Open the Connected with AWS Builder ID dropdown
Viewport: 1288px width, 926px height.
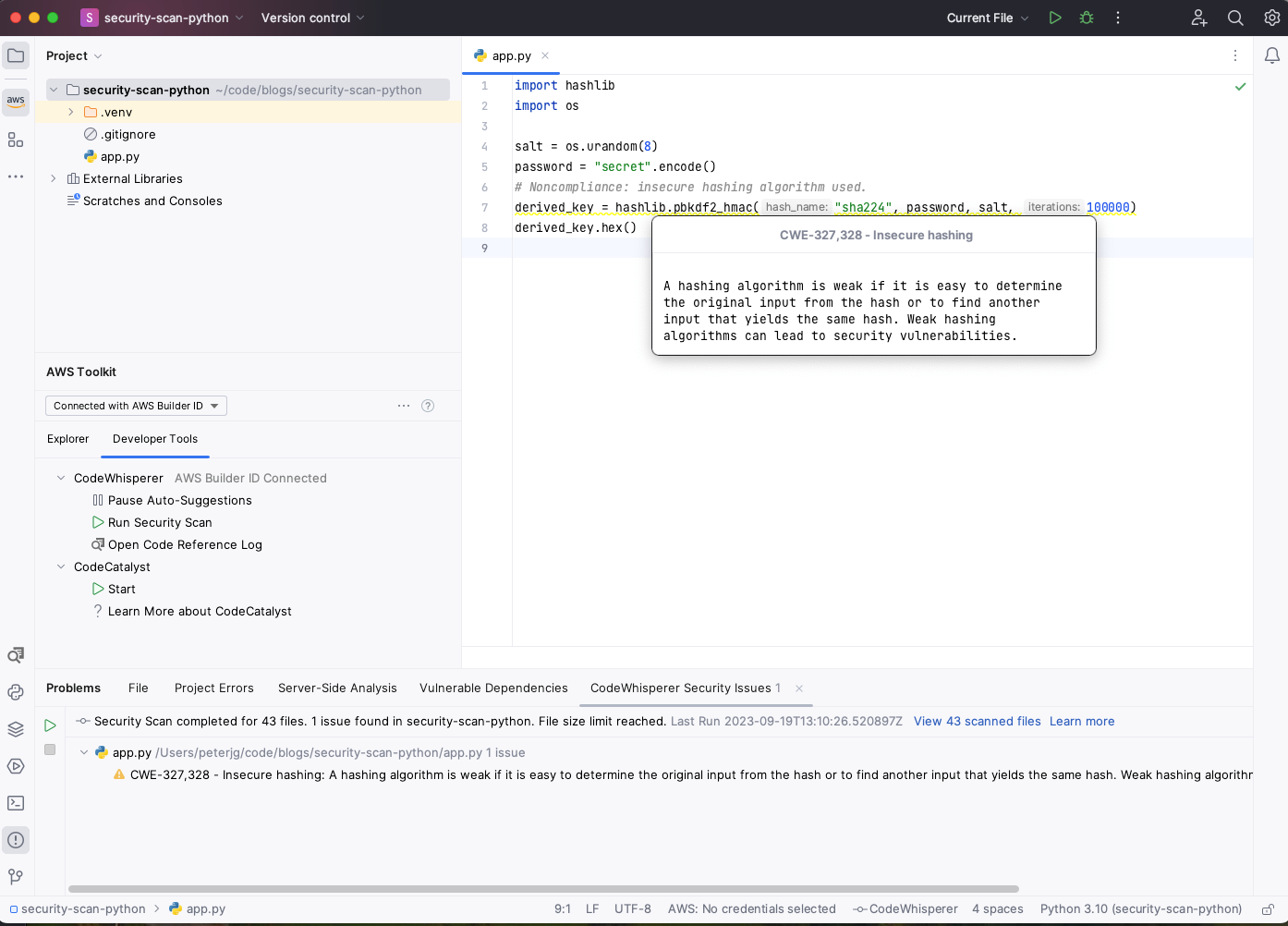pyautogui.click(x=135, y=405)
